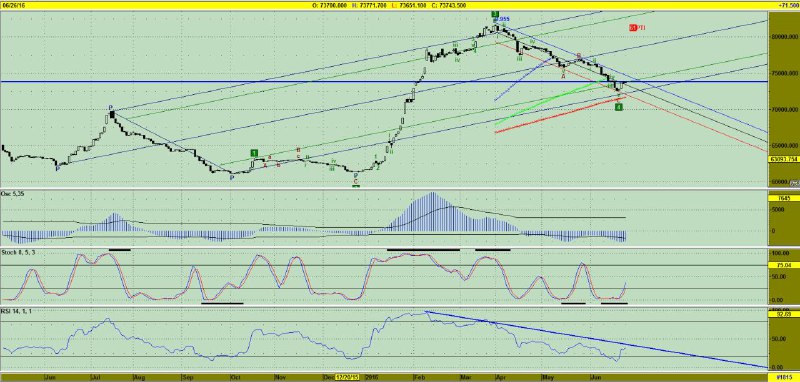Click the Osc 5,35 indicator title
The width and height of the screenshot is (800, 382).
[11, 194]
